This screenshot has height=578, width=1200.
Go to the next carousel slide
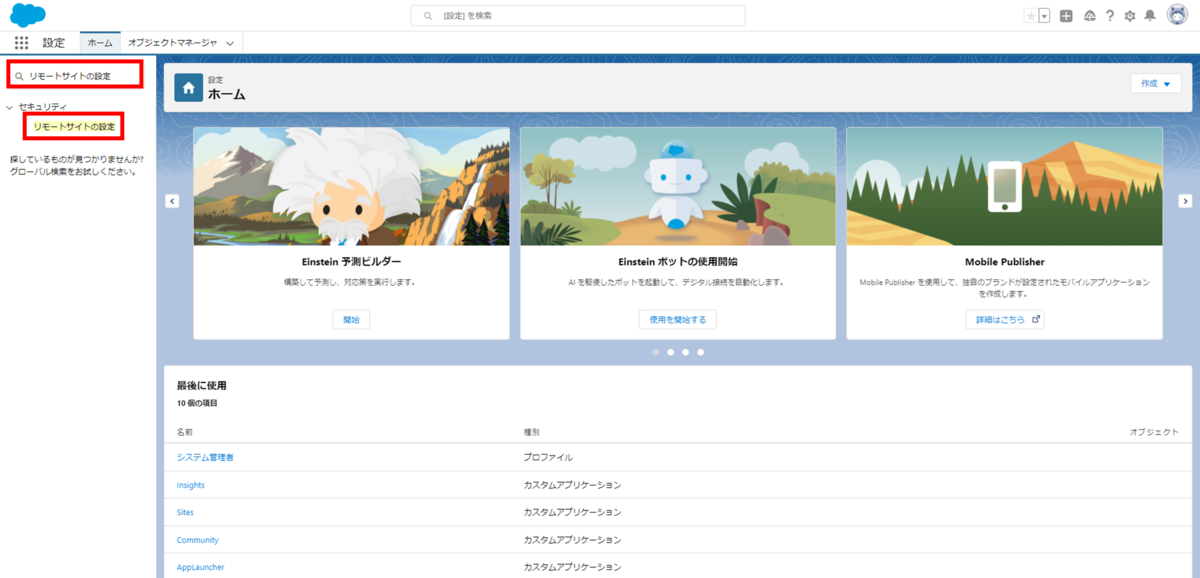click(1184, 201)
